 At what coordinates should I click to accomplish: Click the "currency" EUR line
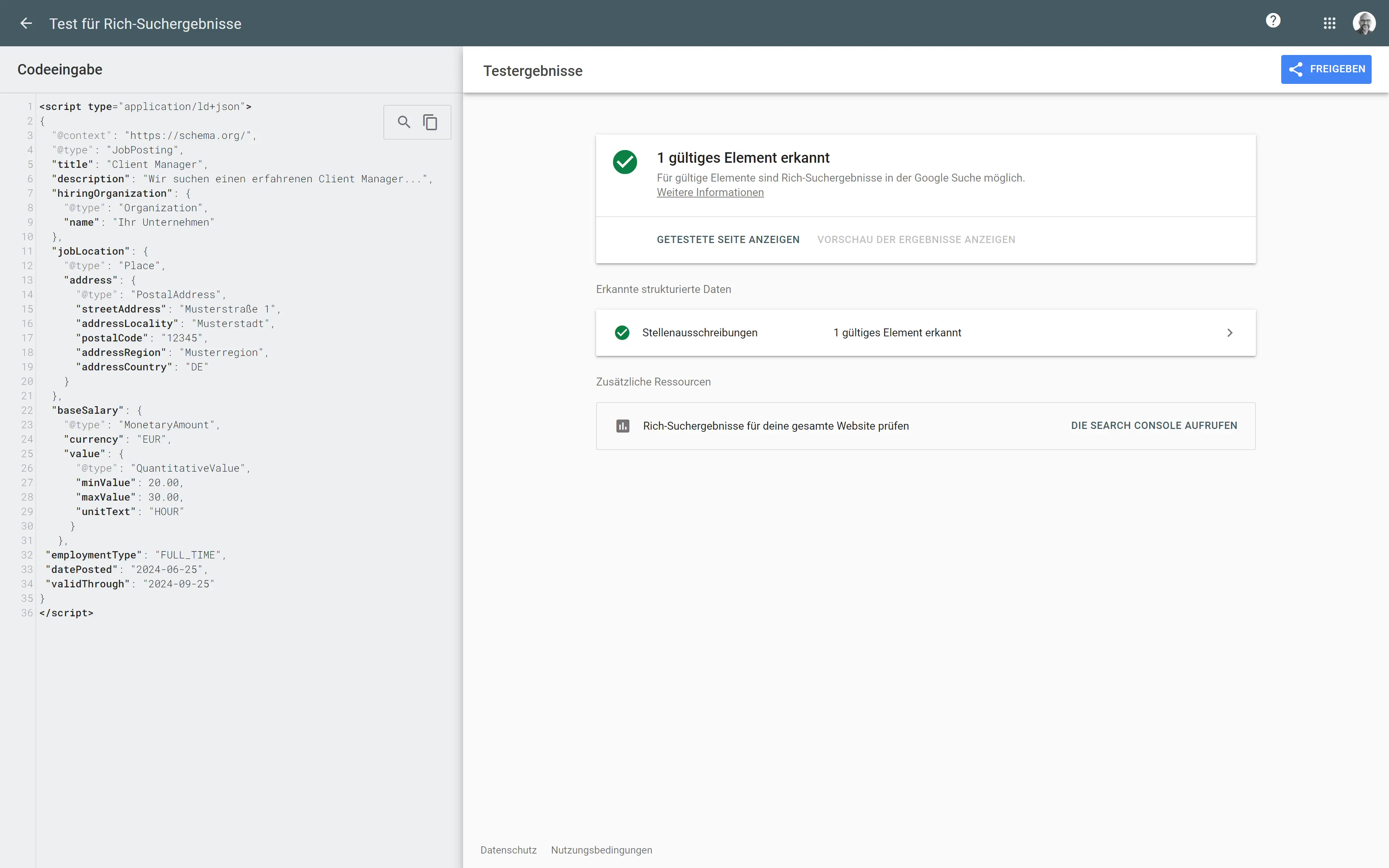click(118, 440)
